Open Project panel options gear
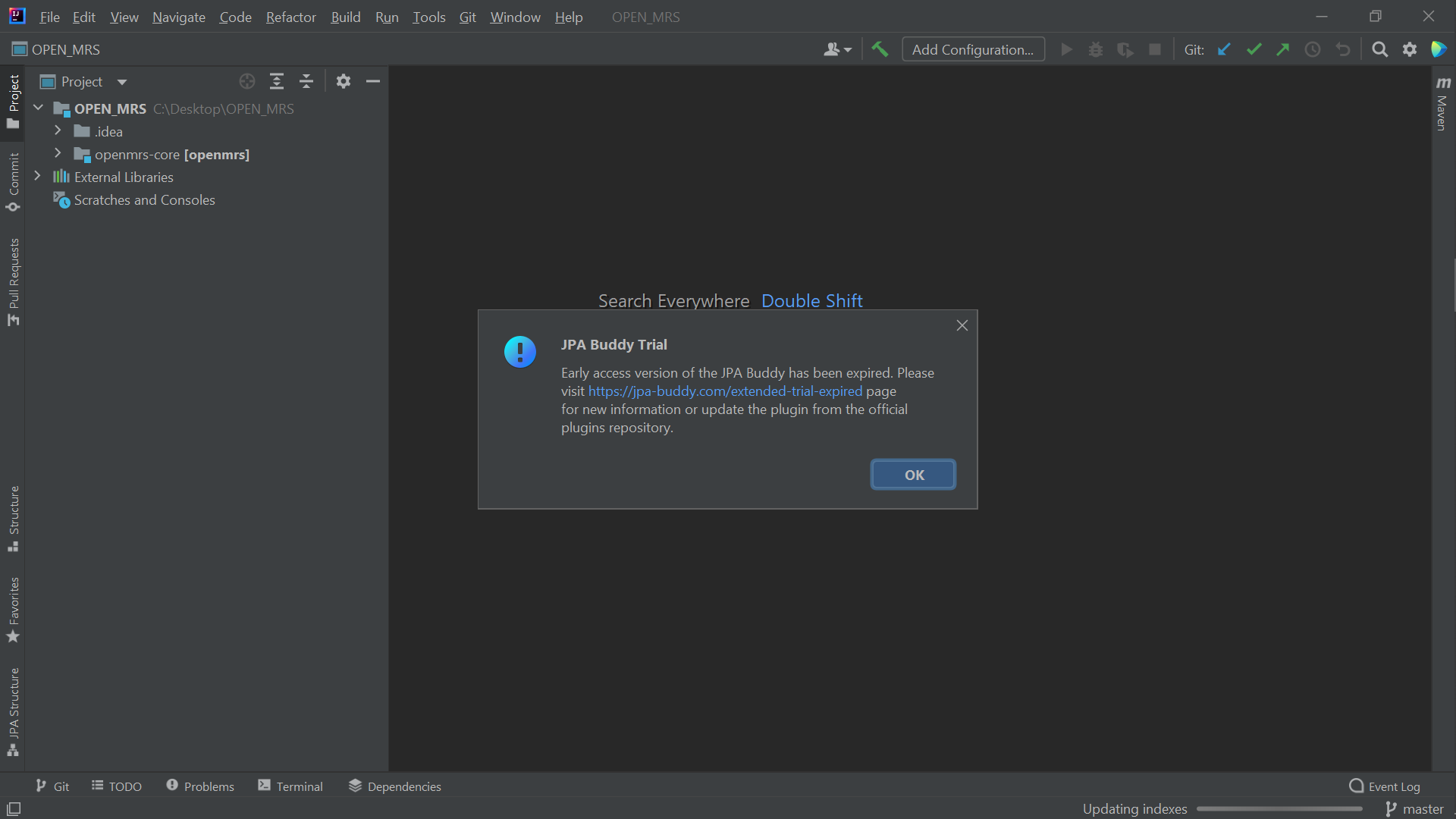Image resolution: width=1456 pixels, height=819 pixels. [344, 81]
